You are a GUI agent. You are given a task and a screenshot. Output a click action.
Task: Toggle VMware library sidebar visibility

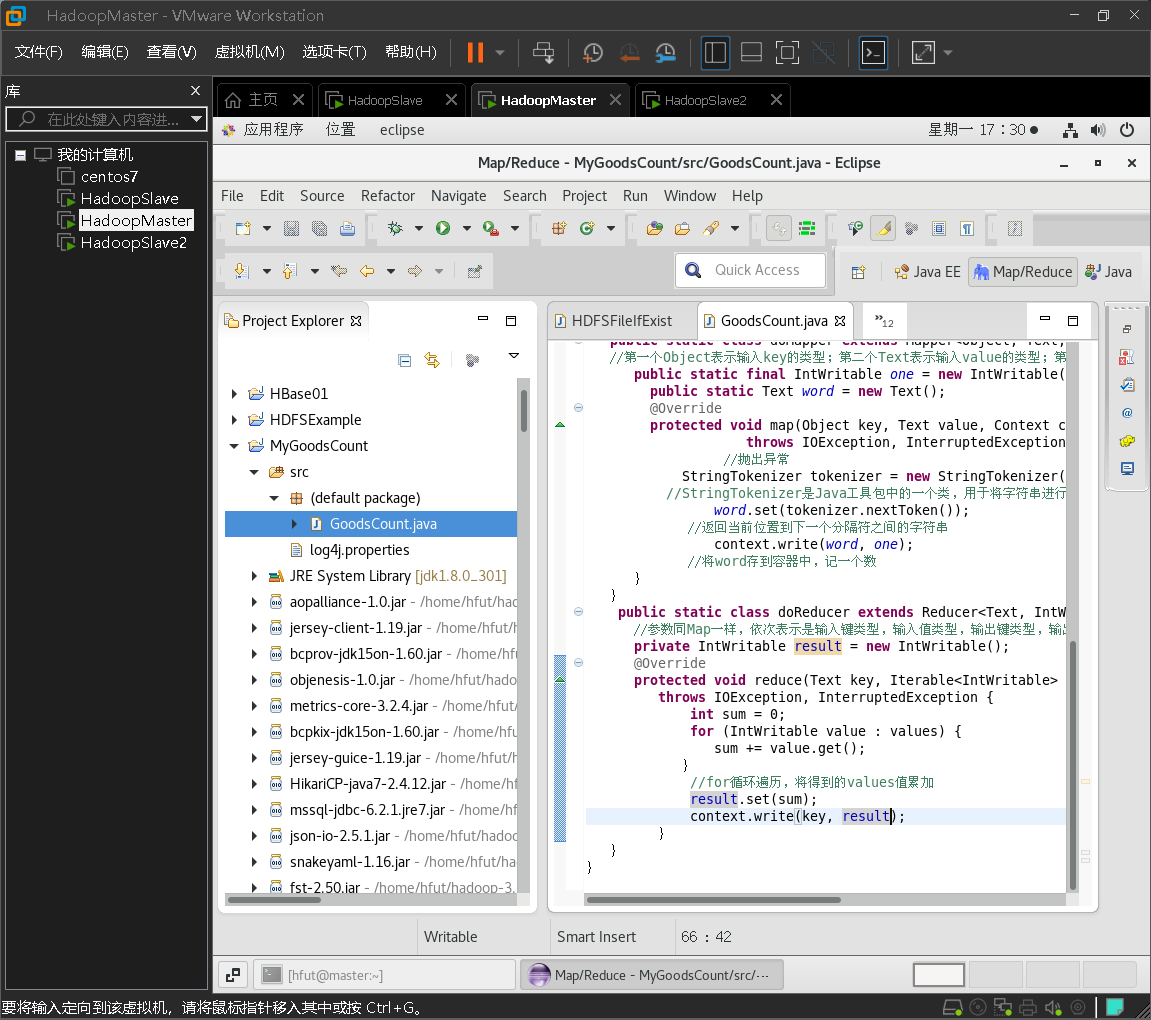point(715,53)
